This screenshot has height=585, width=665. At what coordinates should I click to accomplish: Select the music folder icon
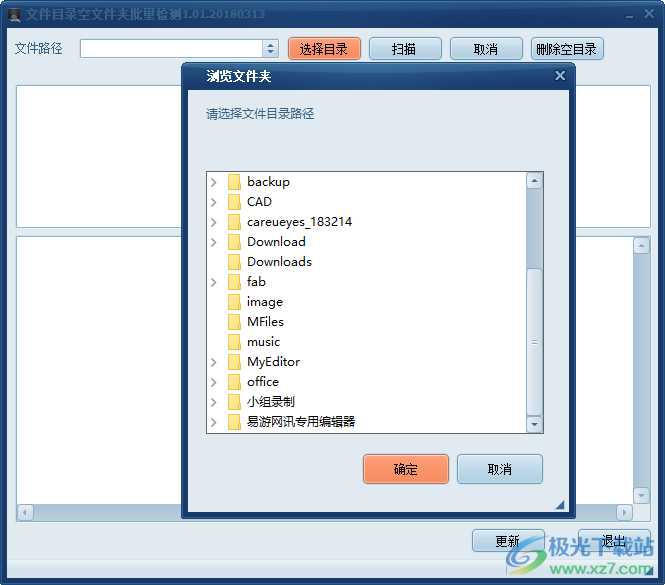pyautogui.click(x=234, y=342)
